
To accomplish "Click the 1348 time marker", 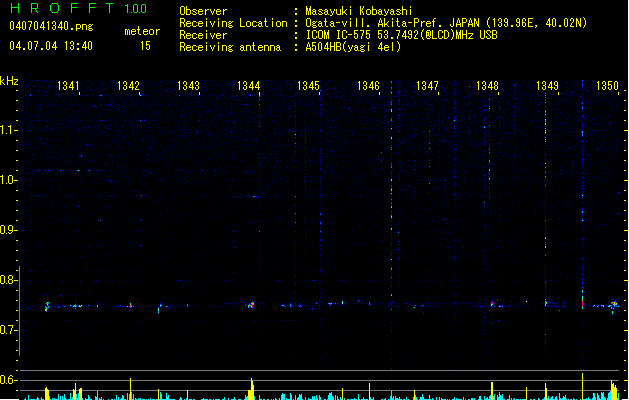I will click(x=487, y=85).
